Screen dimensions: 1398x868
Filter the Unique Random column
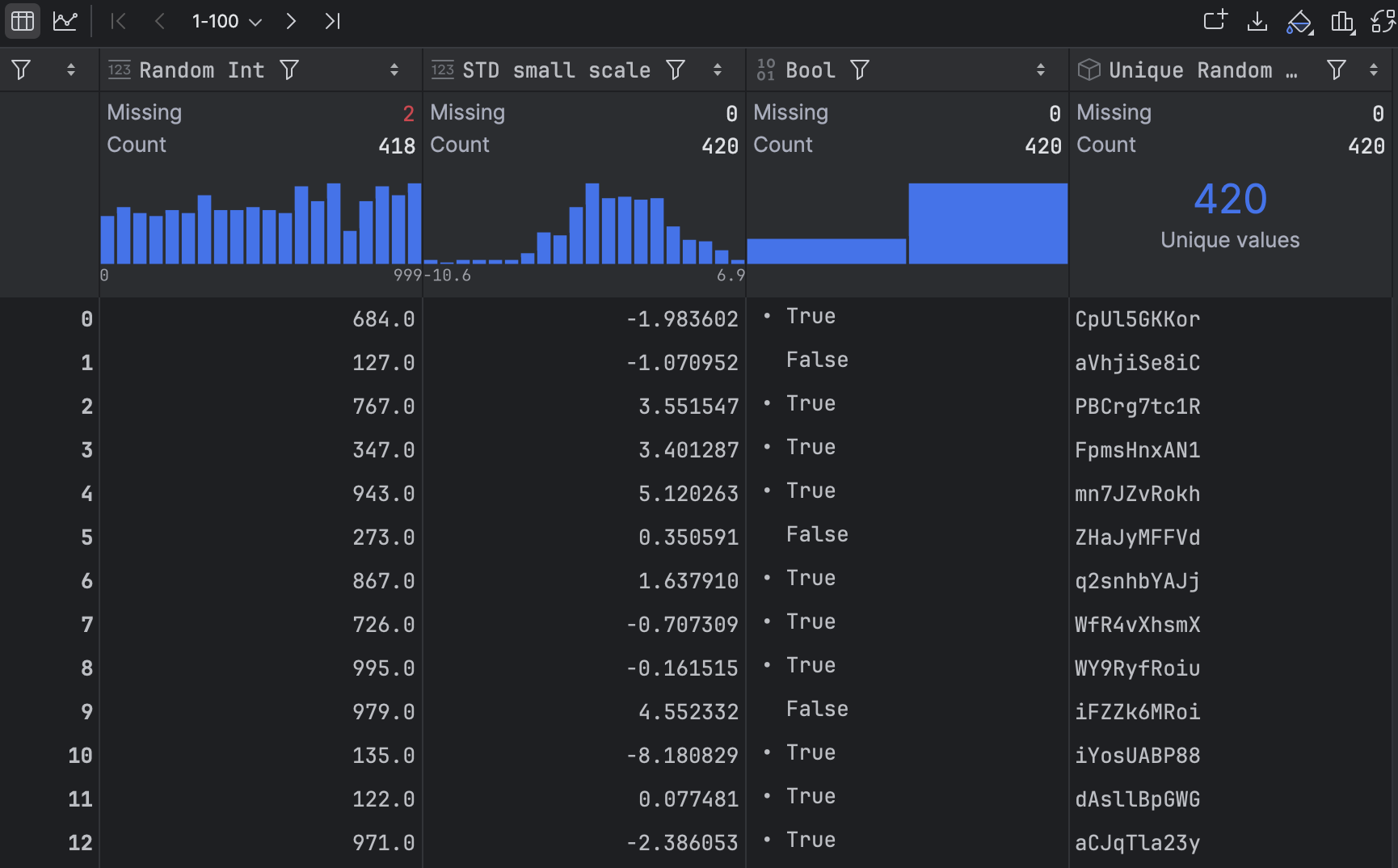coord(1337,70)
